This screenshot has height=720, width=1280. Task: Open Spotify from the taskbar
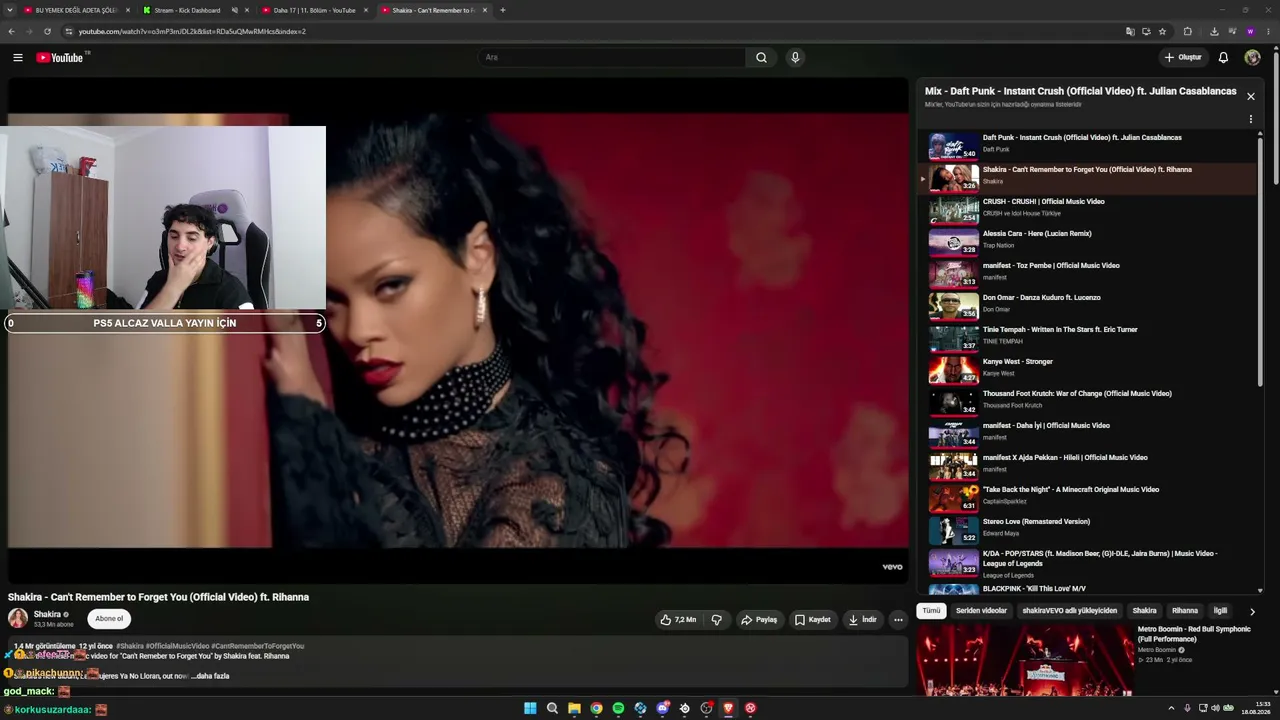click(618, 708)
